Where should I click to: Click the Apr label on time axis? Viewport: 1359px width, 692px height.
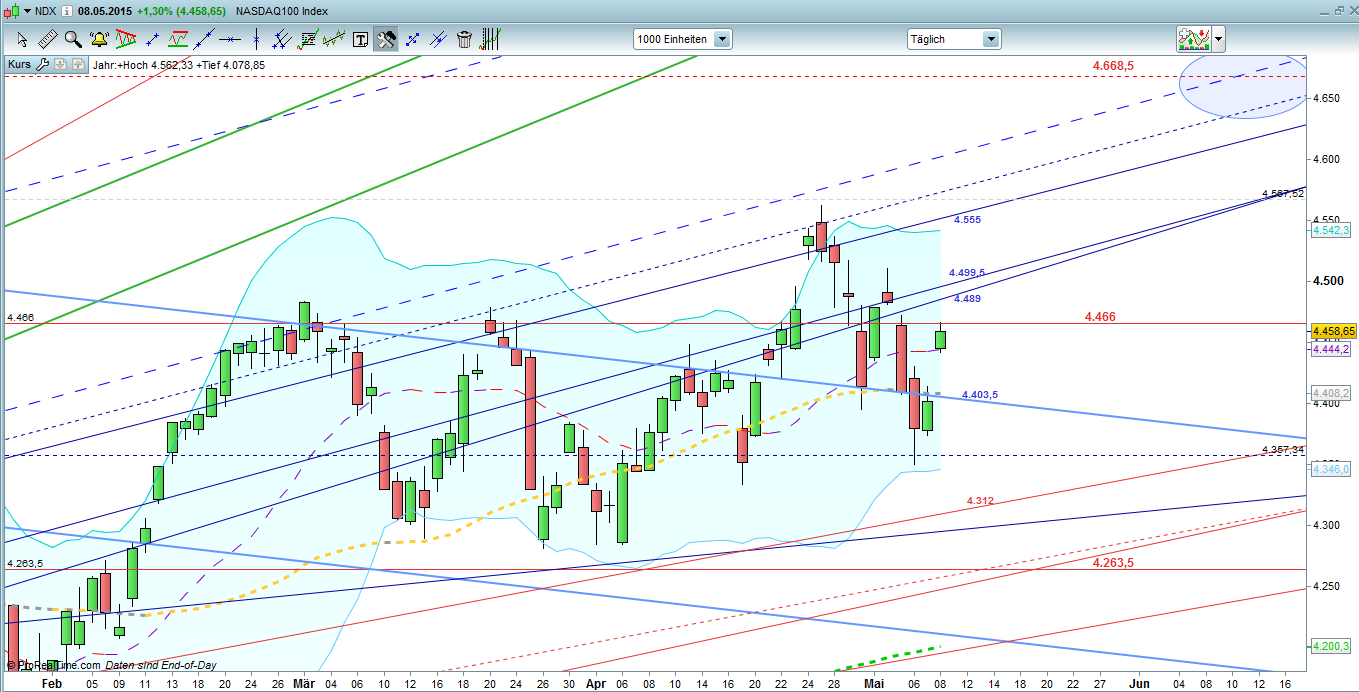[x=595, y=683]
